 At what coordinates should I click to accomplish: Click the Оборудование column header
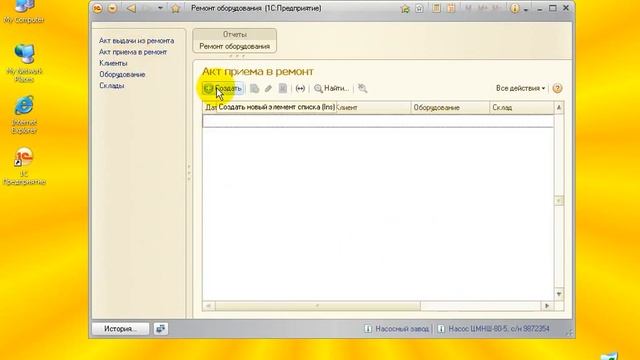tap(450, 108)
